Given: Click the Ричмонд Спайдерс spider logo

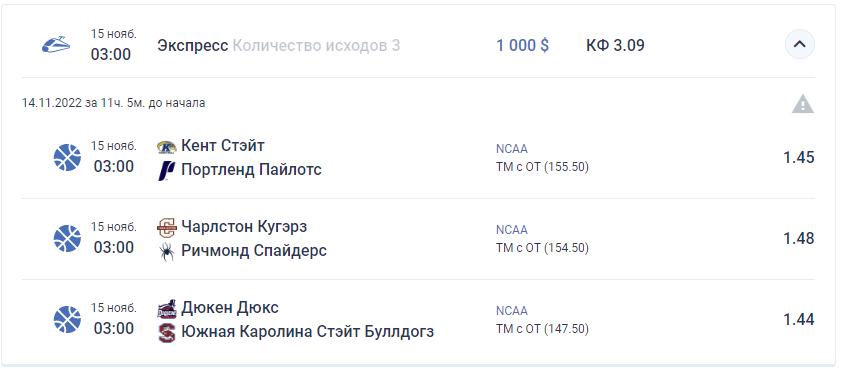Looking at the screenshot, I should click(x=167, y=252).
